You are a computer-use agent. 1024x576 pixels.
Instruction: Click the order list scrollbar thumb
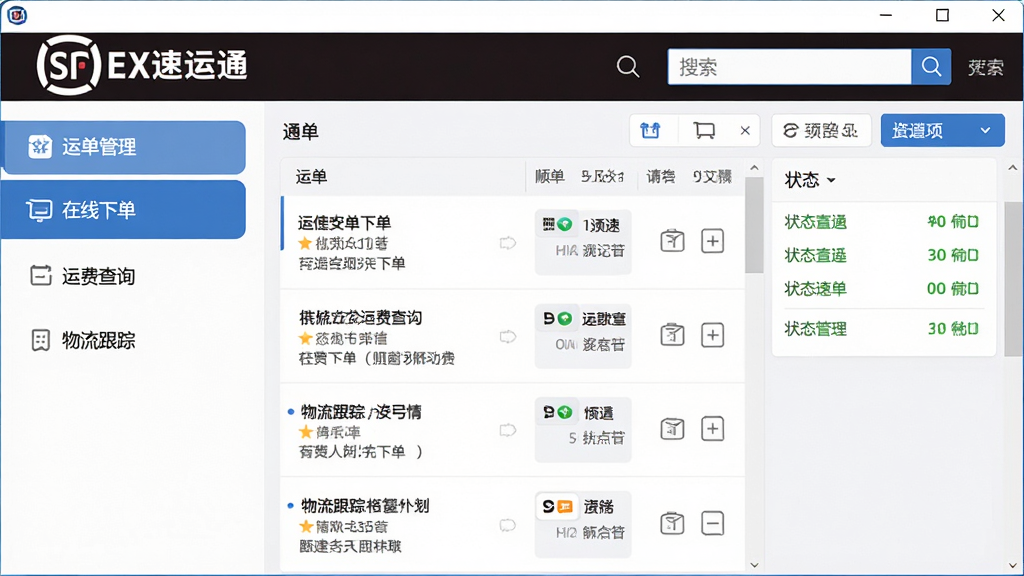coord(754,225)
